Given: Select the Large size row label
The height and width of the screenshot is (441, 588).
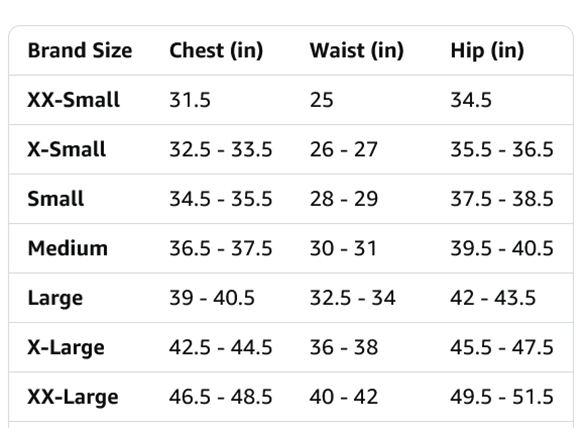Looking at the screenshot, I should (x=55, y=298).
